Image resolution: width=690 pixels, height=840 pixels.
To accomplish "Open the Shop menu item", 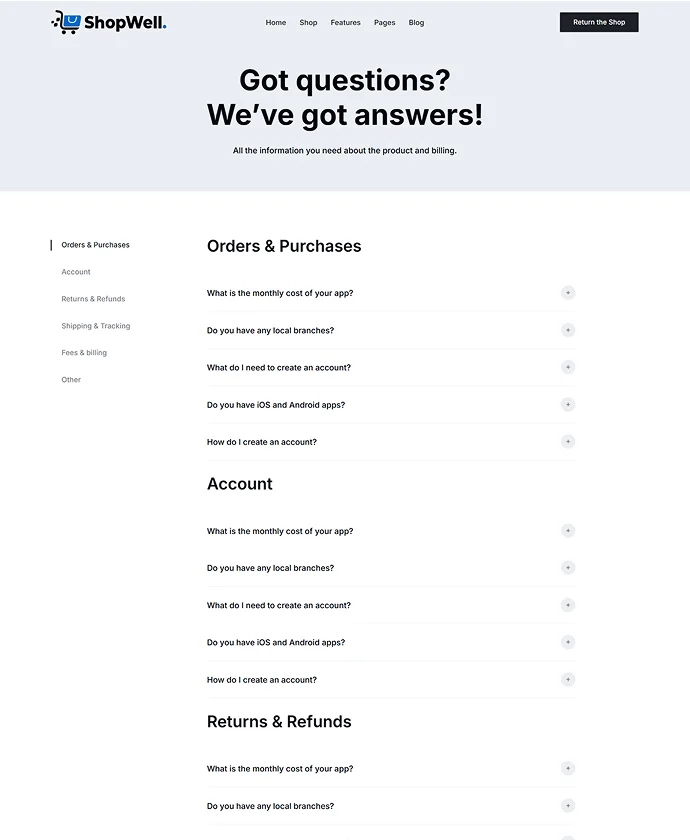I will point(308,22).
